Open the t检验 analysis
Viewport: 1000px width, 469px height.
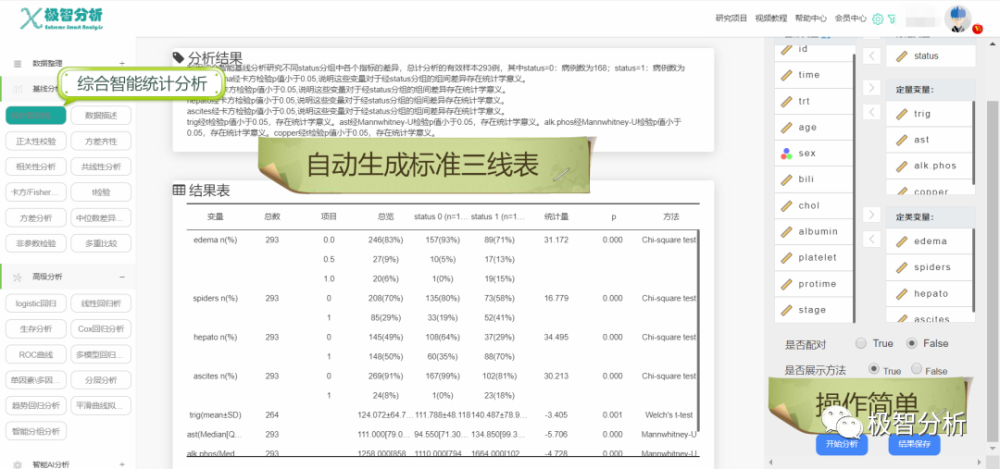tap(101, 192)
